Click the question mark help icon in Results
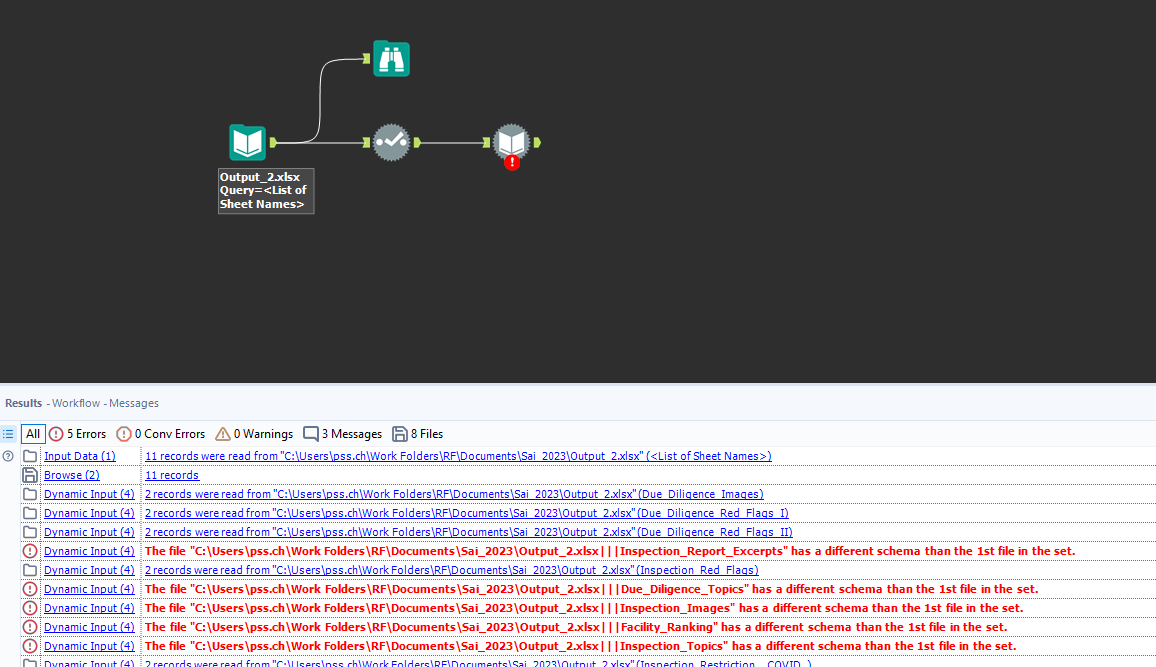The image size is (1156, 667). [8, 455]
